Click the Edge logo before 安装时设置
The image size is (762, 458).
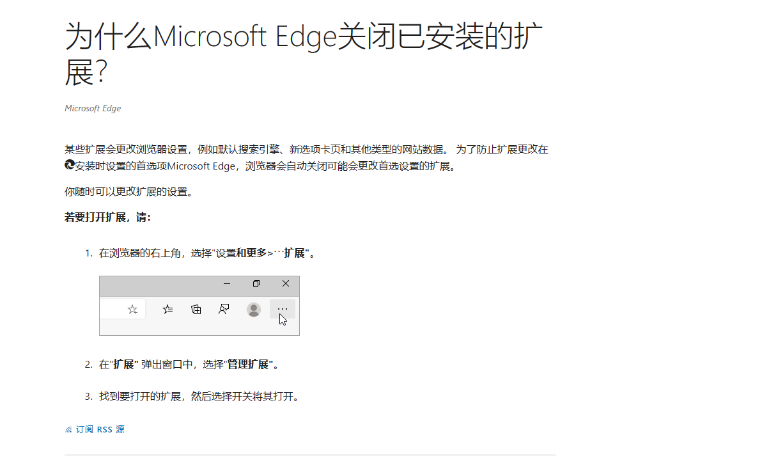tap(69, 165)
